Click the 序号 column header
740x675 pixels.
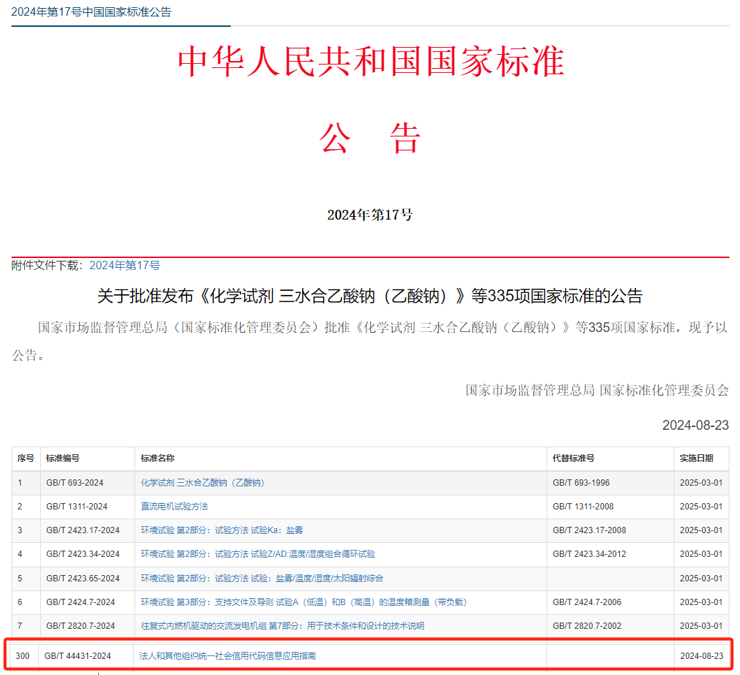point(26,458)
